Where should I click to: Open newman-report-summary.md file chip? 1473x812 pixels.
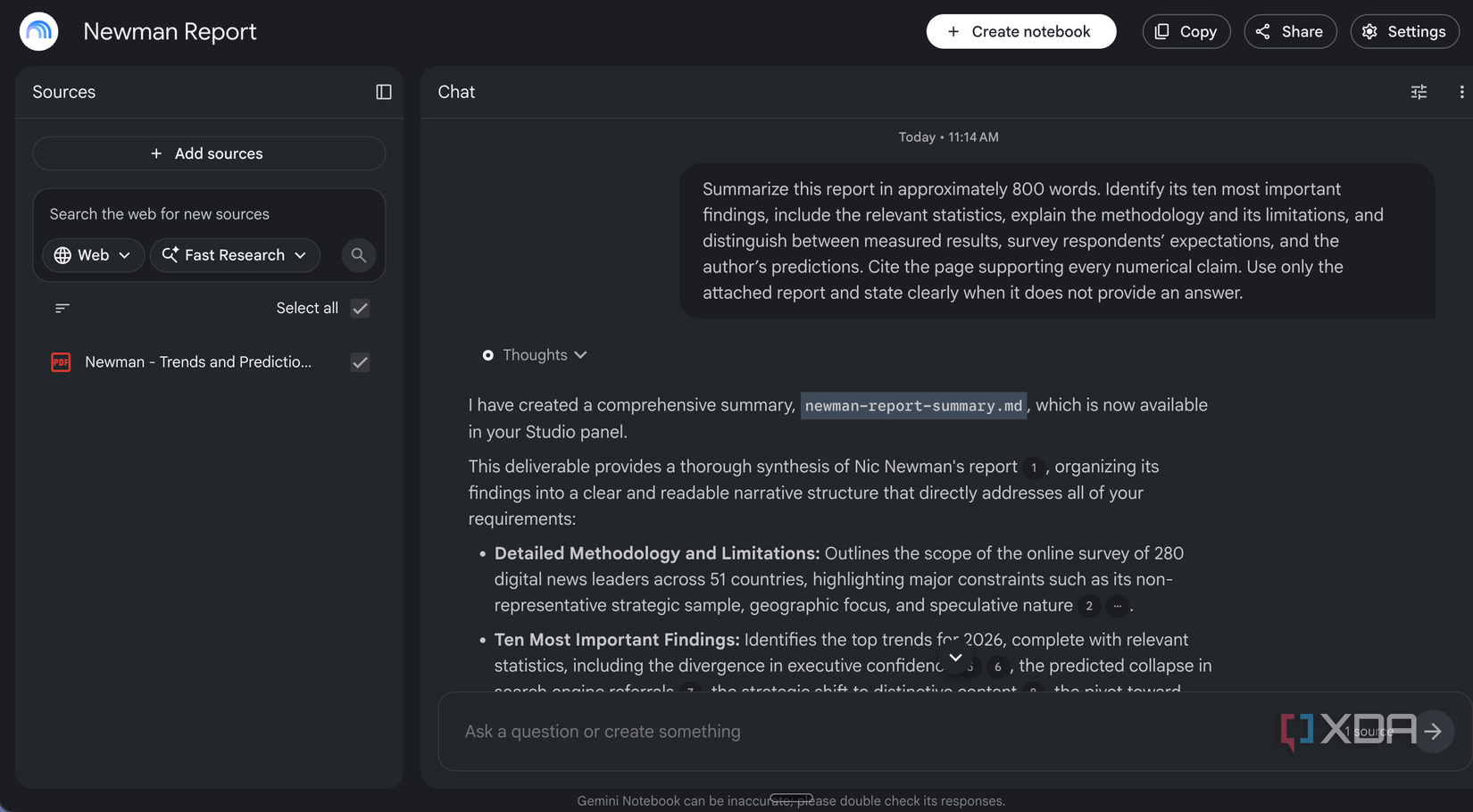(x=913, y=406)
